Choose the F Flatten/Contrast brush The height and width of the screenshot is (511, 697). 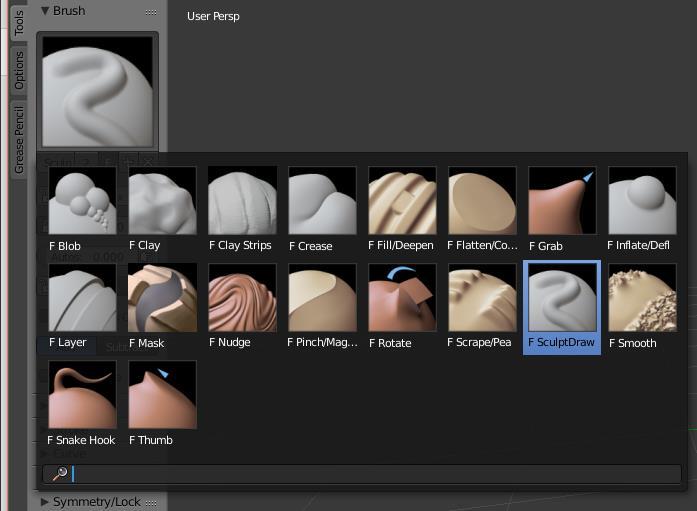click(482, 210)
